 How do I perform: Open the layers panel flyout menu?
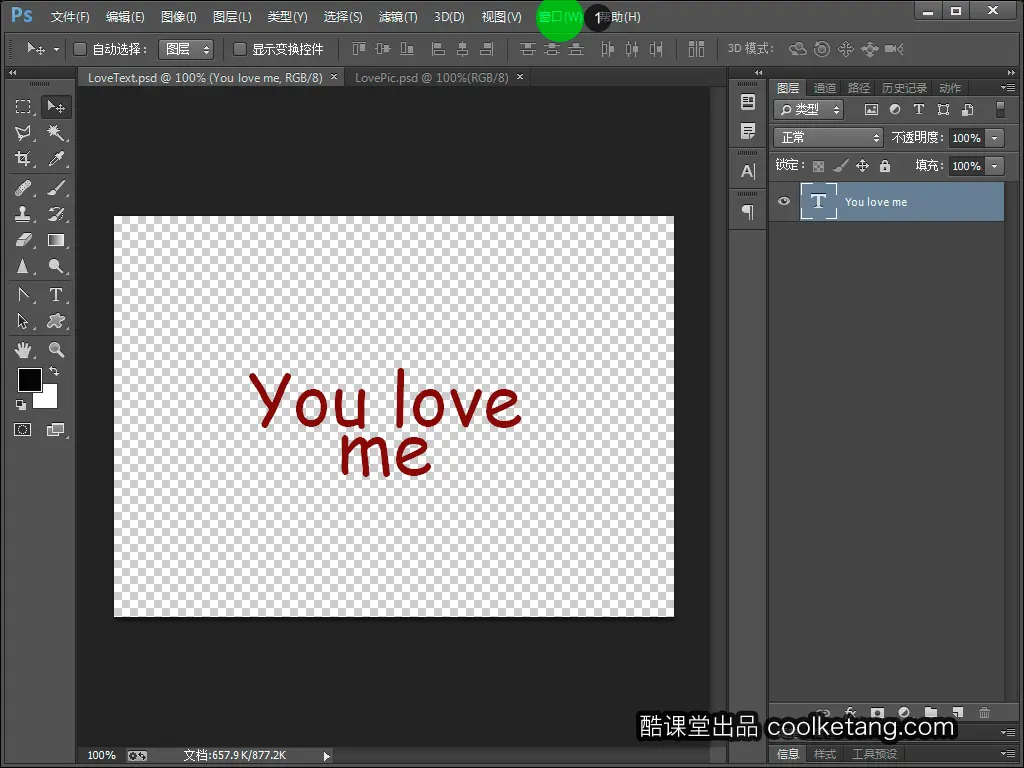tap(1007, 88)
